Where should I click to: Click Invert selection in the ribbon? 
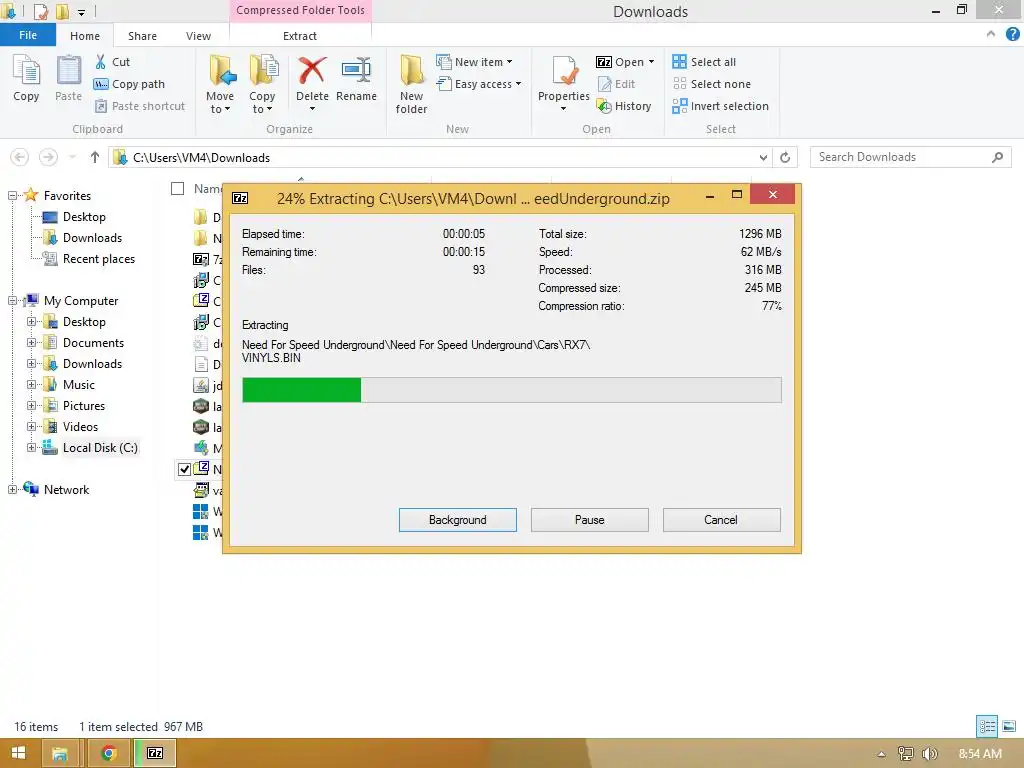(x=720, y=106)
